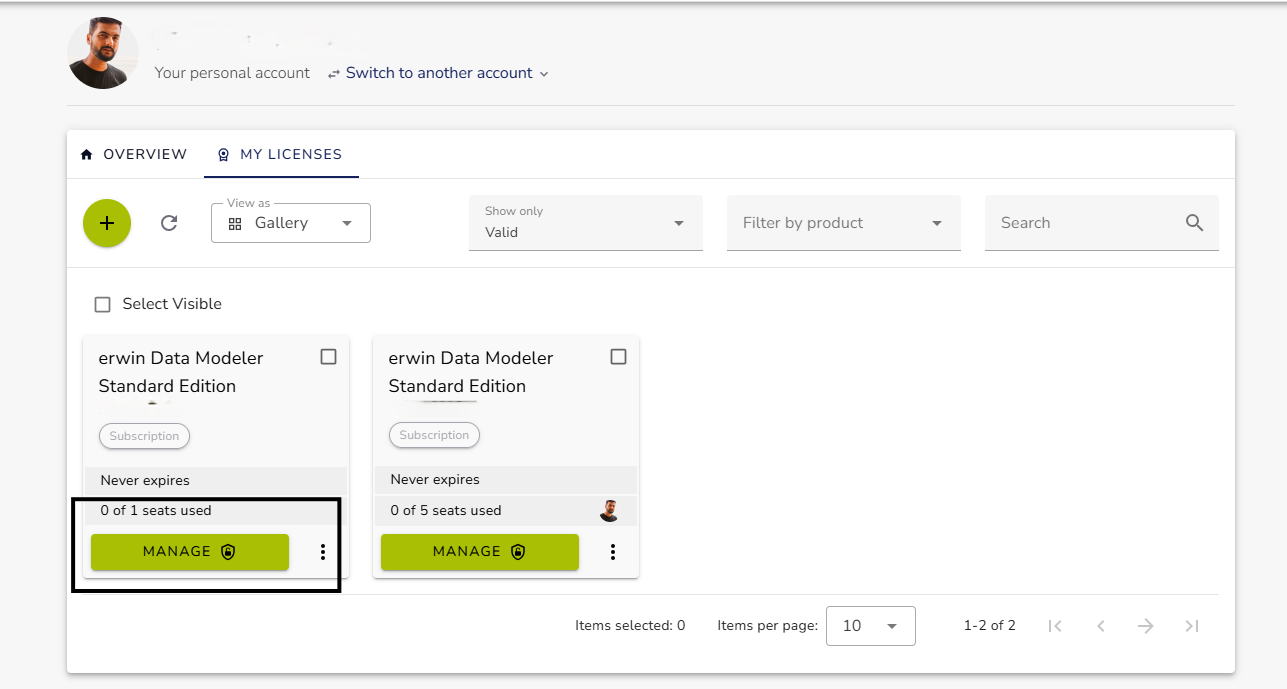Click 'Your personal account' text
This screenshot has width=1287, height=689.
click(232, 73)
